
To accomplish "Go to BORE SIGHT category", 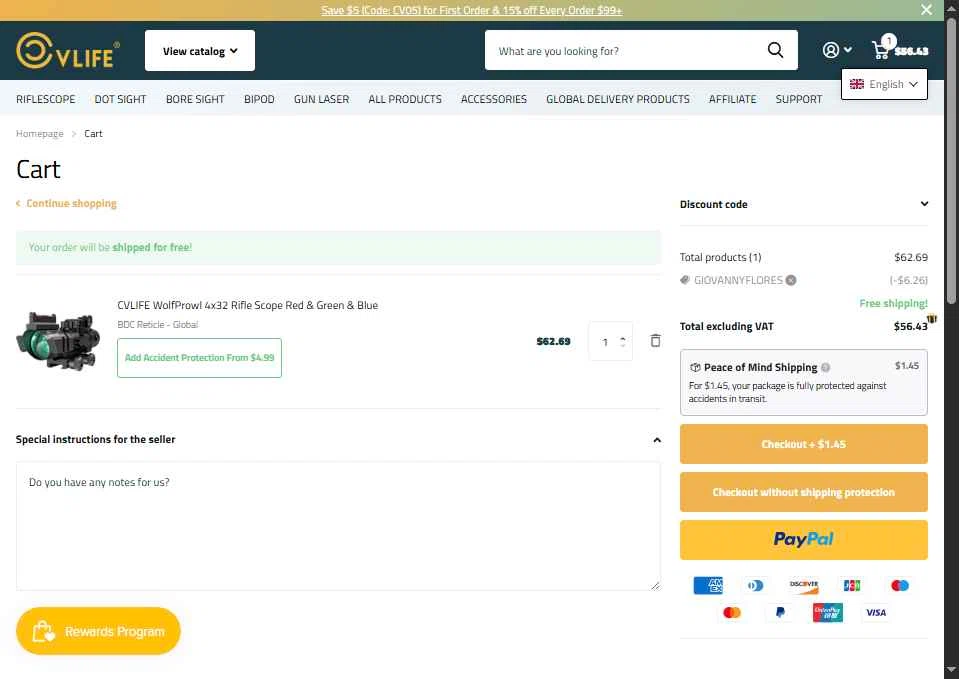I will pyautogui.click(x=195, y=99).
